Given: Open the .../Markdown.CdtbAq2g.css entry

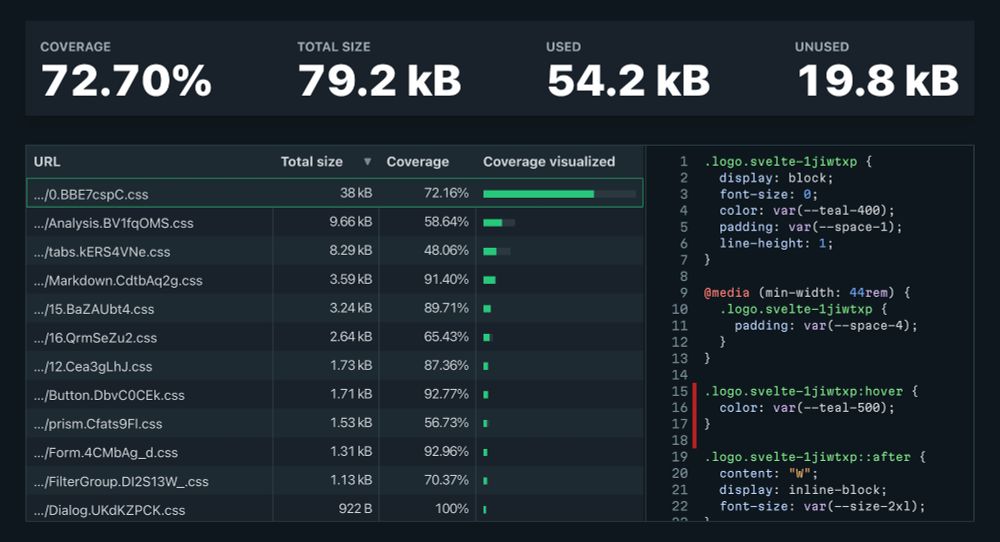Looking at the screenshot, I should click(x=118, y=281).
